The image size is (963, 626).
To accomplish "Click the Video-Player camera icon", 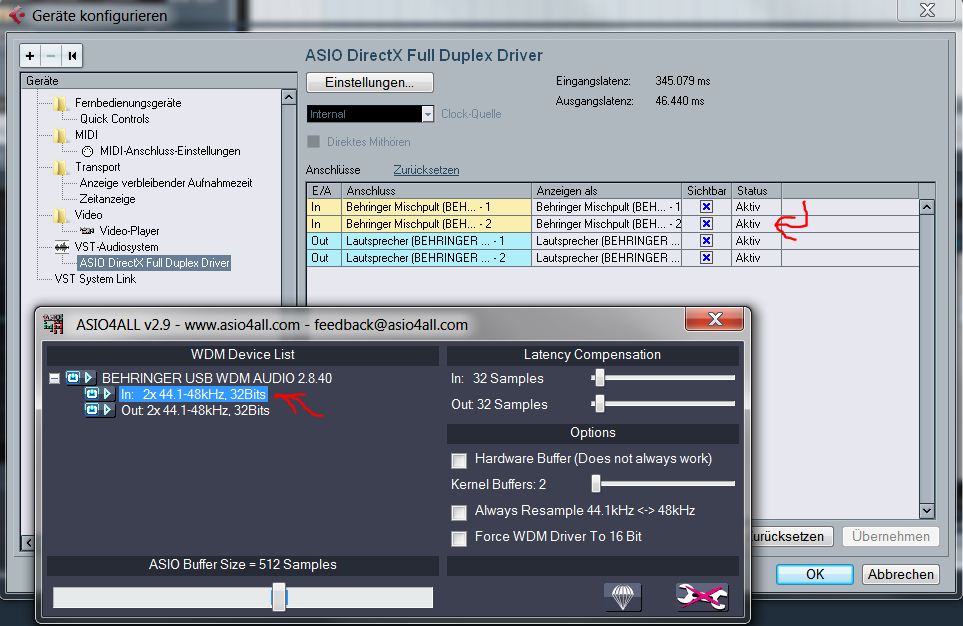I will (x=87, y=231).
